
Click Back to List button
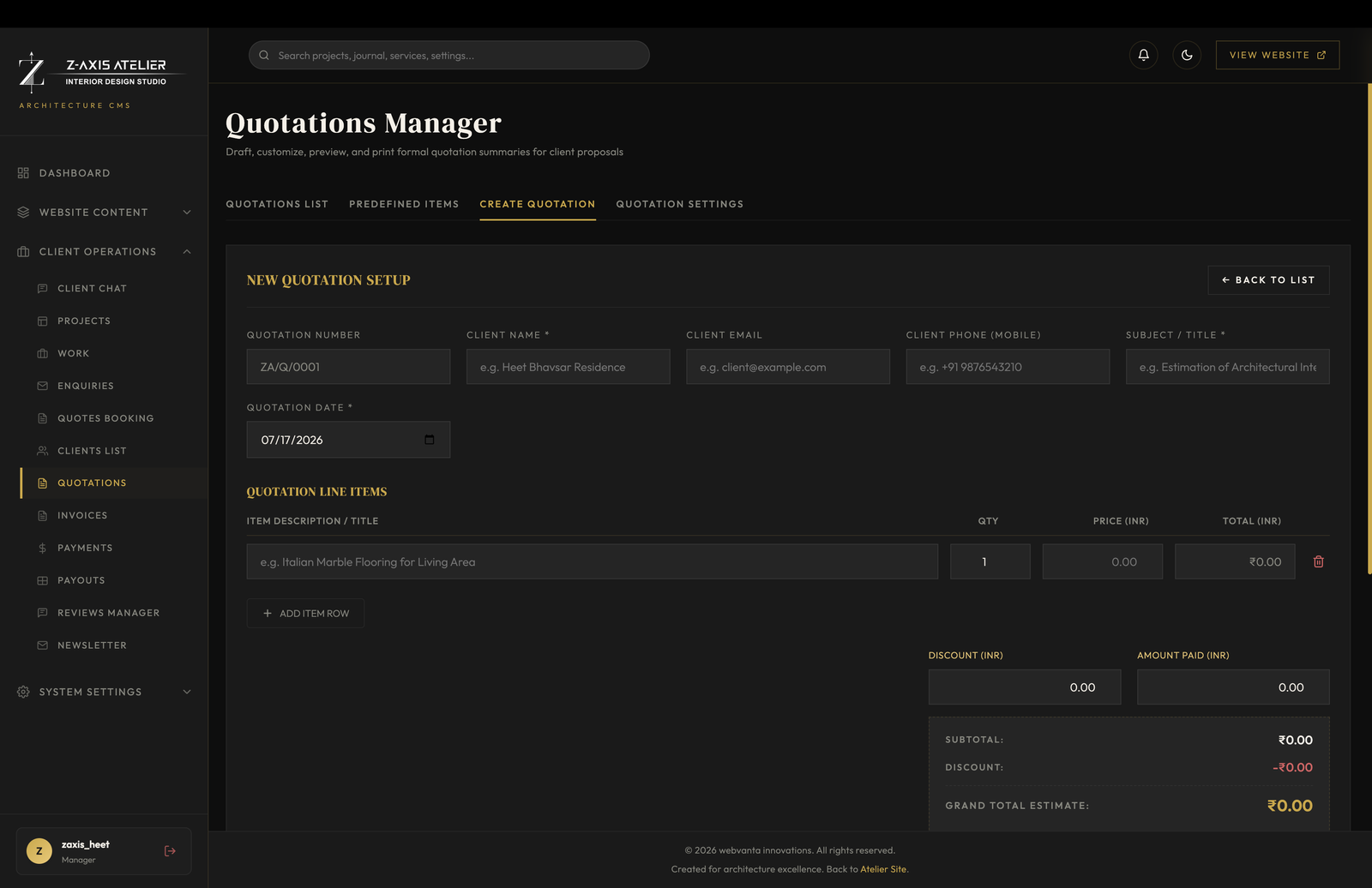[x=1269, y=280]
